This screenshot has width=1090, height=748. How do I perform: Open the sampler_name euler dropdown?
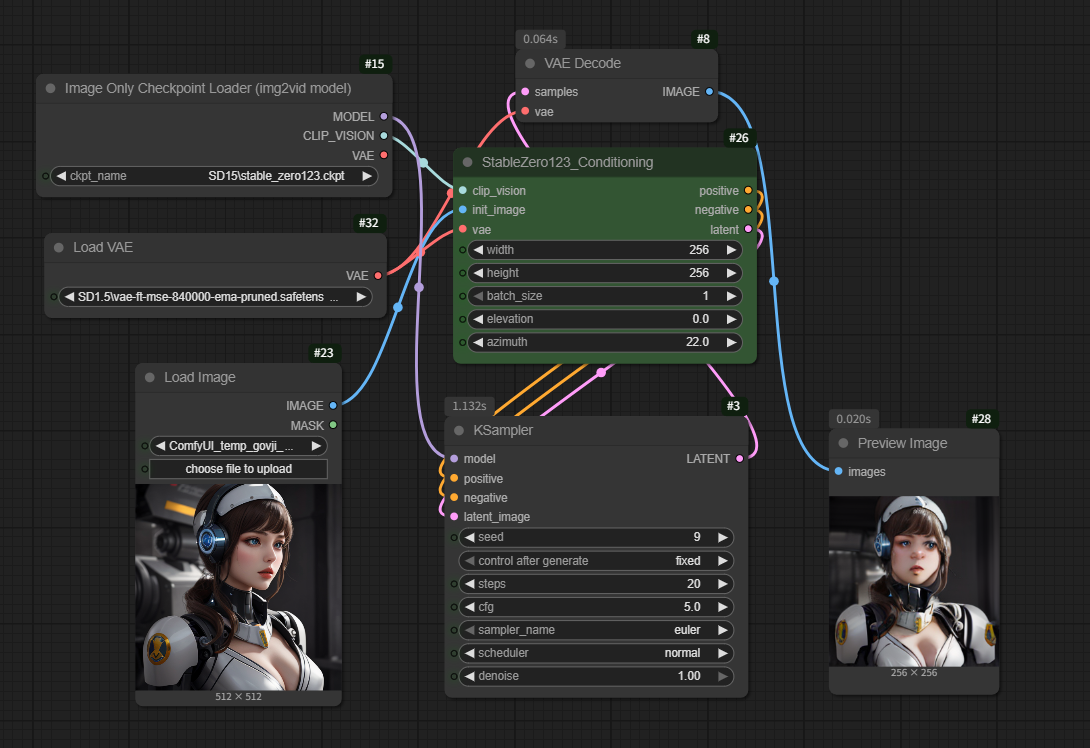tap(596, 630)
